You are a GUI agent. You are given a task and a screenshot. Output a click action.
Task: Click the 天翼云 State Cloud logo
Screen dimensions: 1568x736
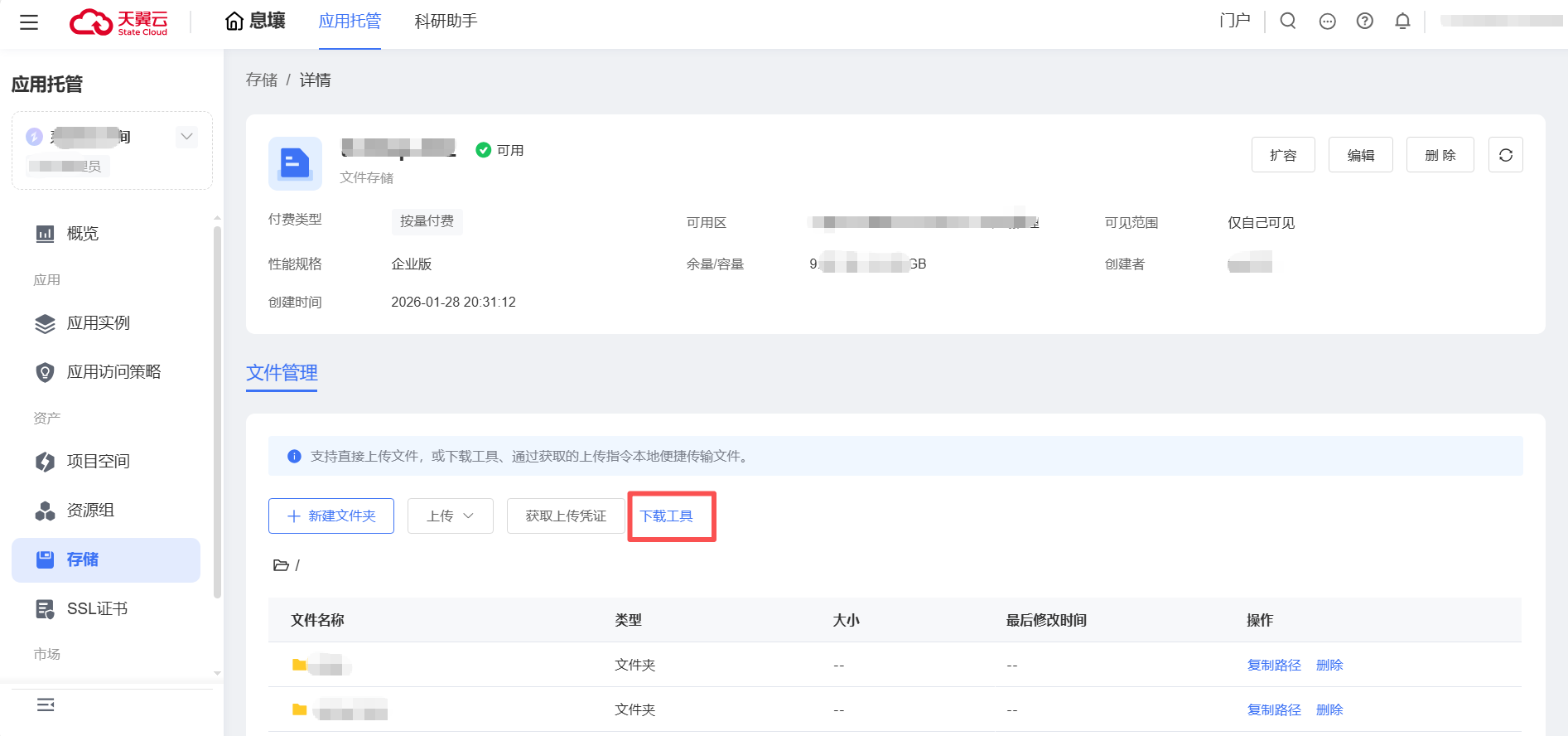click(118, 22)
